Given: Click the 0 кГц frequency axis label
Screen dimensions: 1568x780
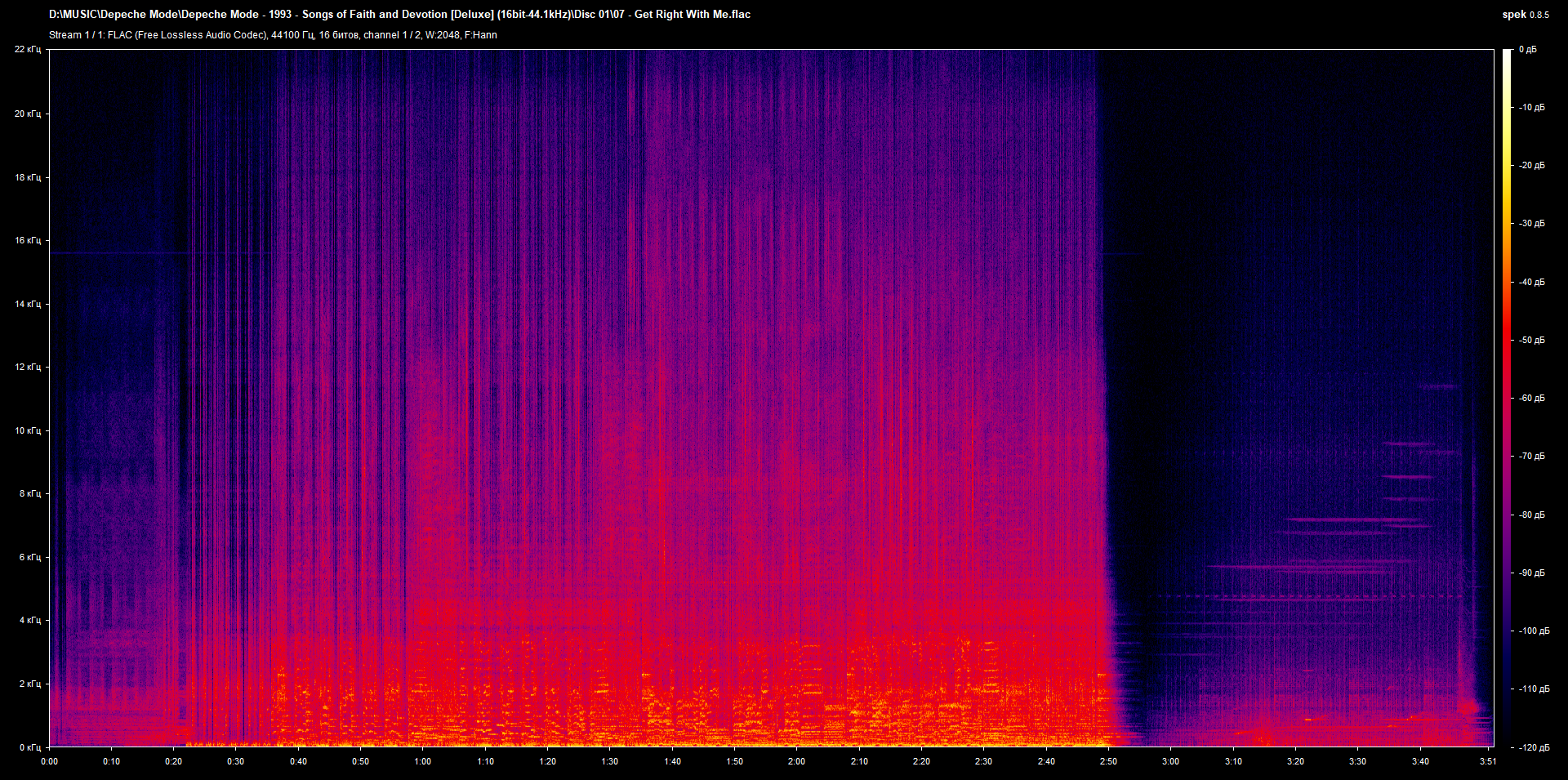Looking at the screenshot, I should coord(30,747).
